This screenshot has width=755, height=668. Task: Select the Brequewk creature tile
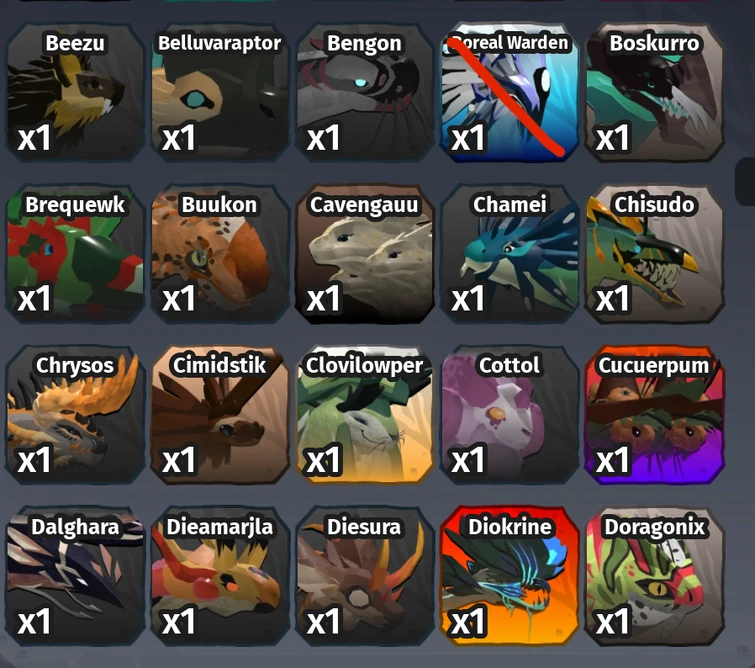click(x=75, y=253)
